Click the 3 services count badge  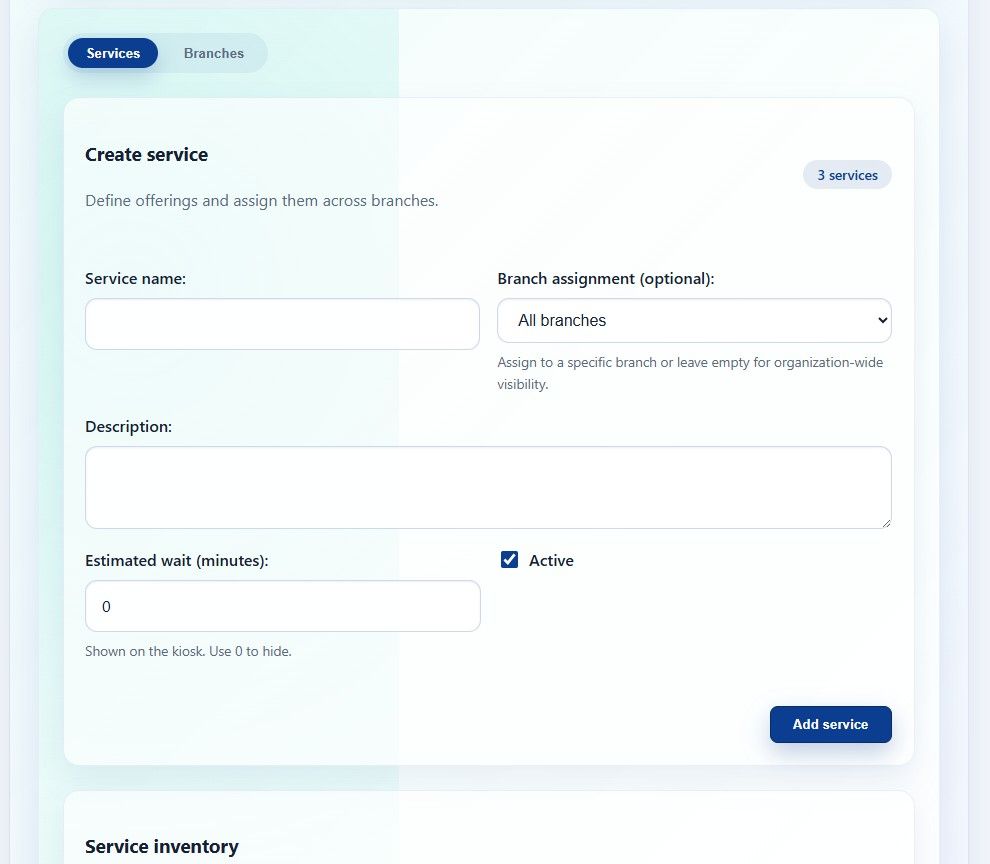847,175
